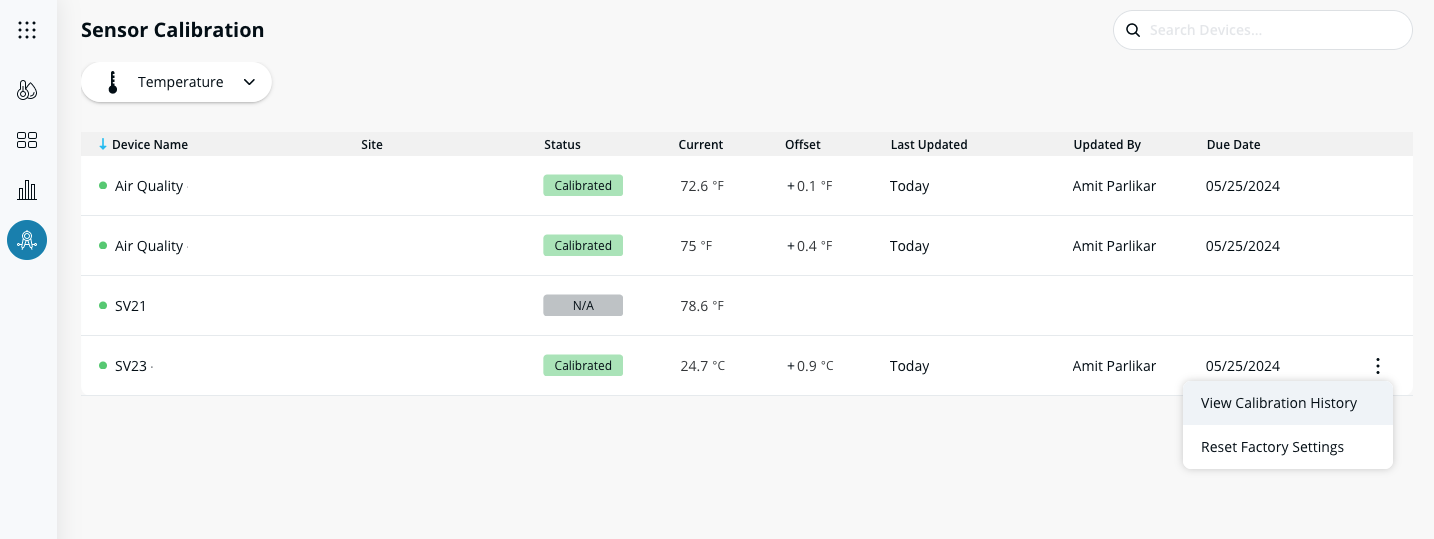The image size is (1434, 539).
Task: Choose Reset Factory Settings option
Action: point(1272,447)
